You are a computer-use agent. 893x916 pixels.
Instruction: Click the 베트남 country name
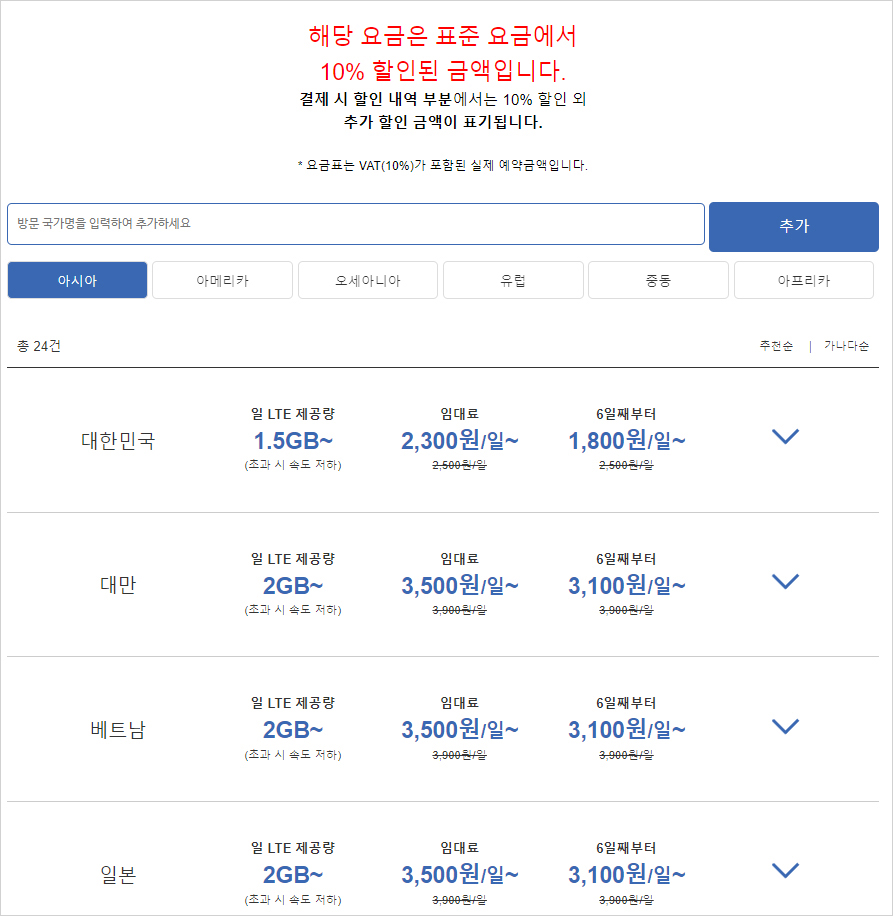tap(118, 730)
